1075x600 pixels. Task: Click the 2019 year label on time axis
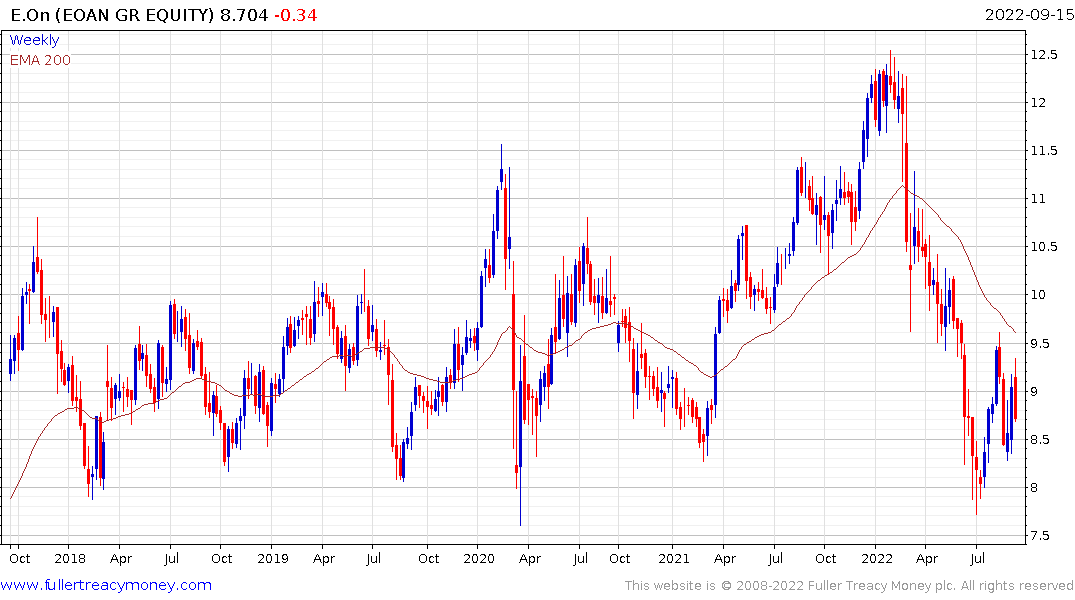coord(273,558)
